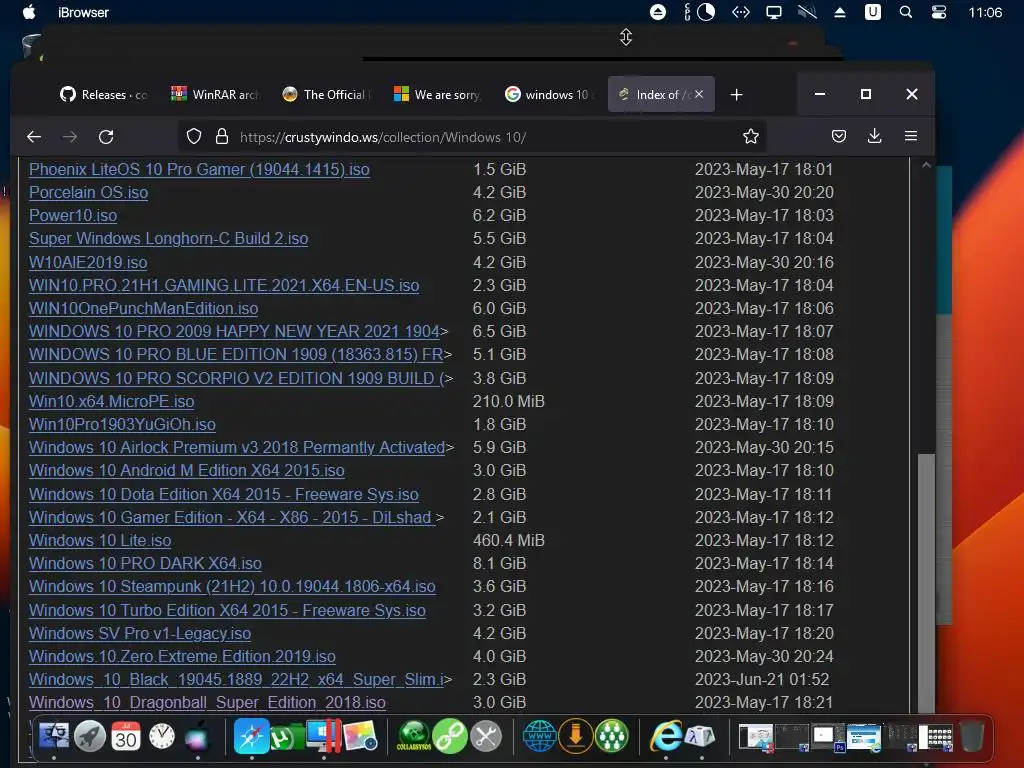Click the page vertical scrollbar thumb

(x=926, y=583)
